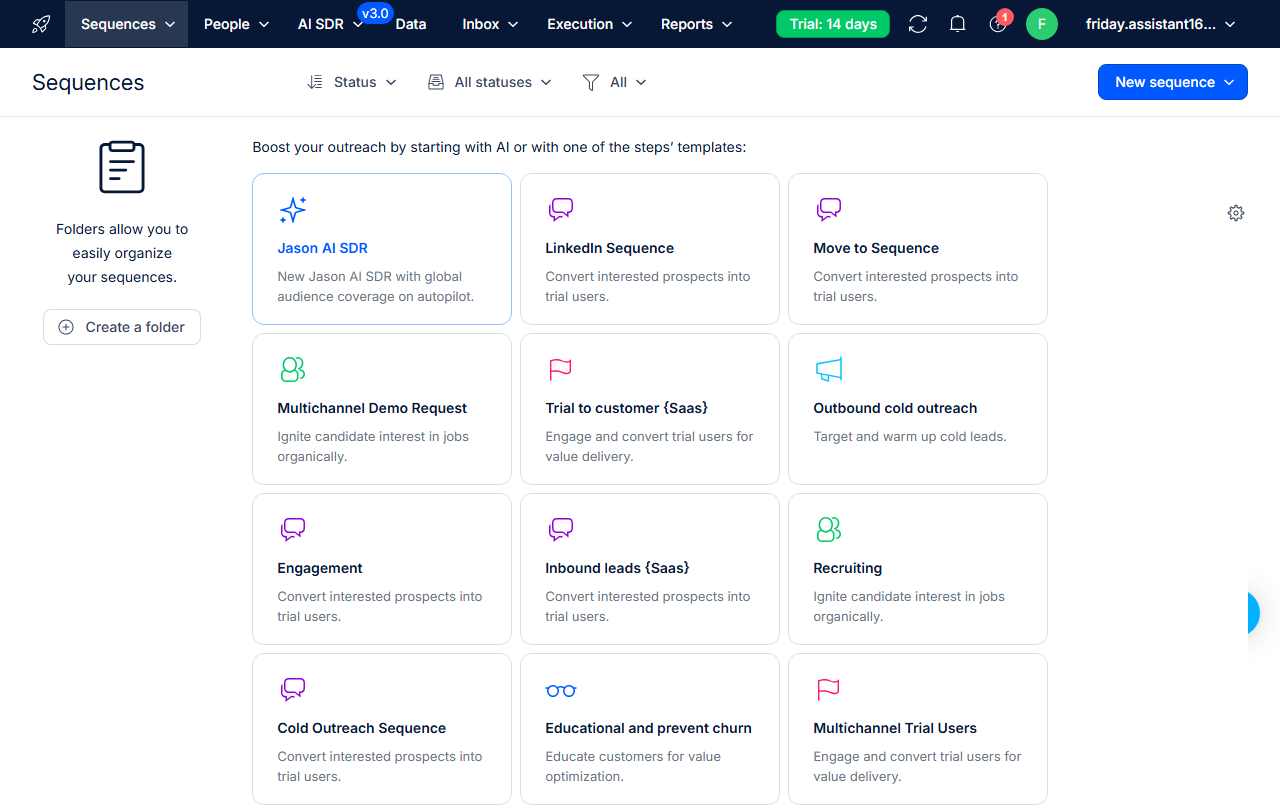Open the Educational and prevent churn template

click(649, 728)
